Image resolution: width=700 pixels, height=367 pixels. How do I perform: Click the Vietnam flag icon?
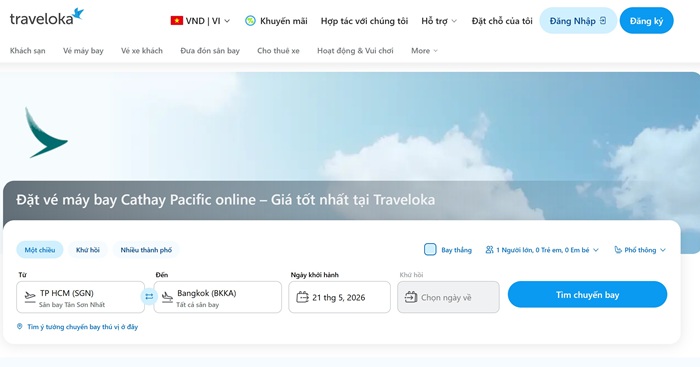tap(176, 21)
